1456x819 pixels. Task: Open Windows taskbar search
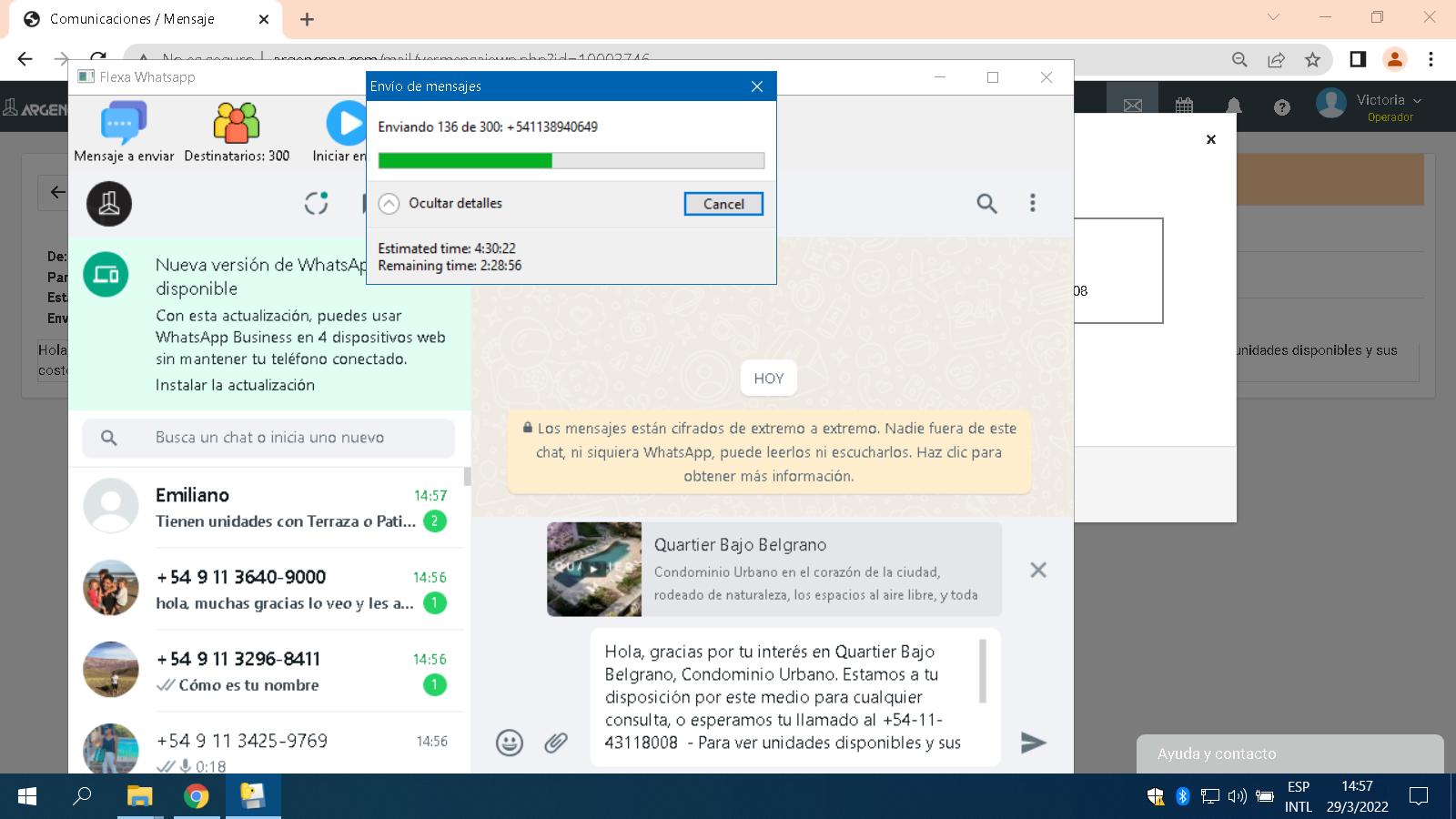(x=82, y=796)
